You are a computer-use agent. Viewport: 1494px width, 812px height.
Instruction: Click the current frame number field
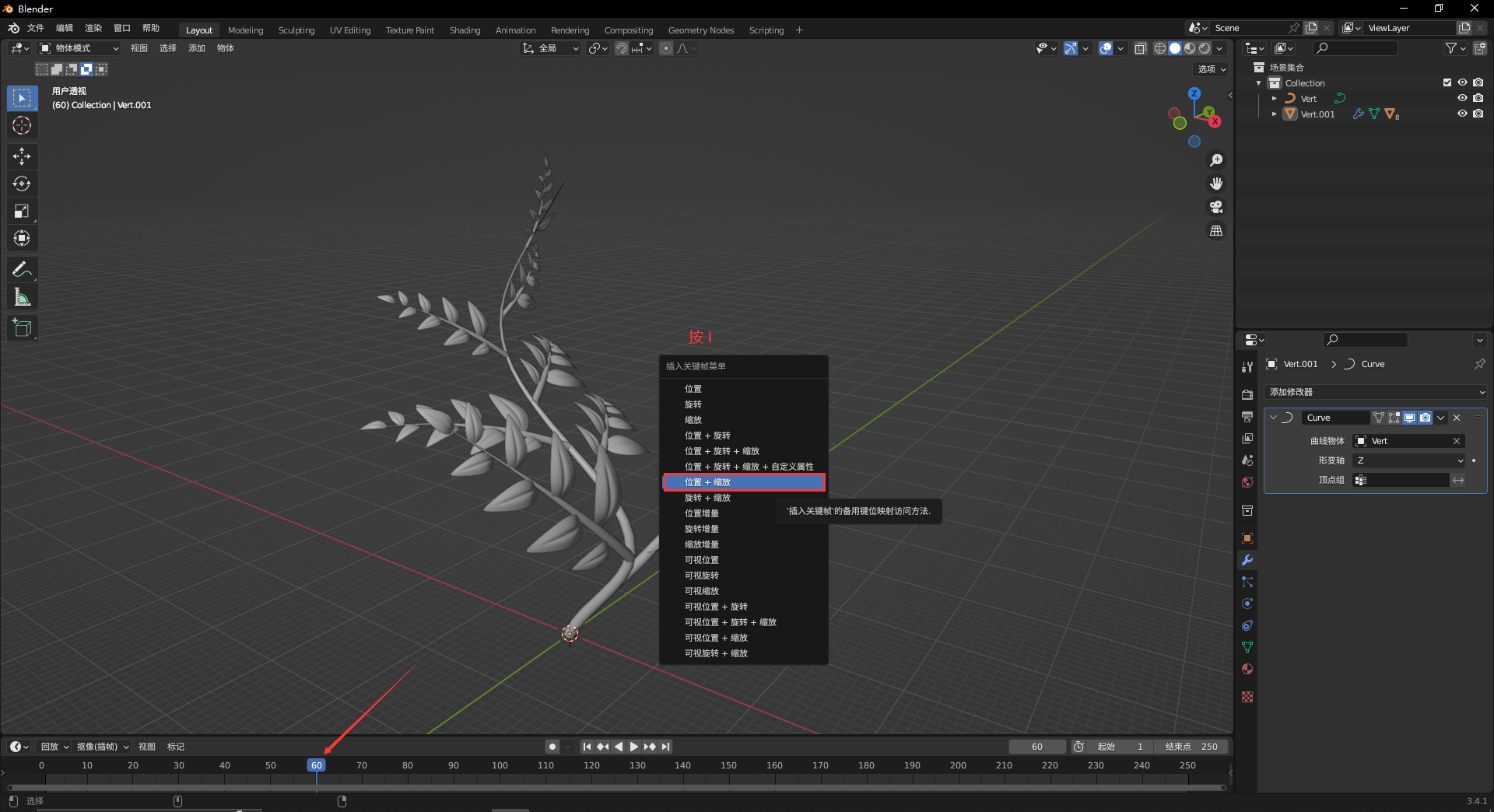[1036, 747]
